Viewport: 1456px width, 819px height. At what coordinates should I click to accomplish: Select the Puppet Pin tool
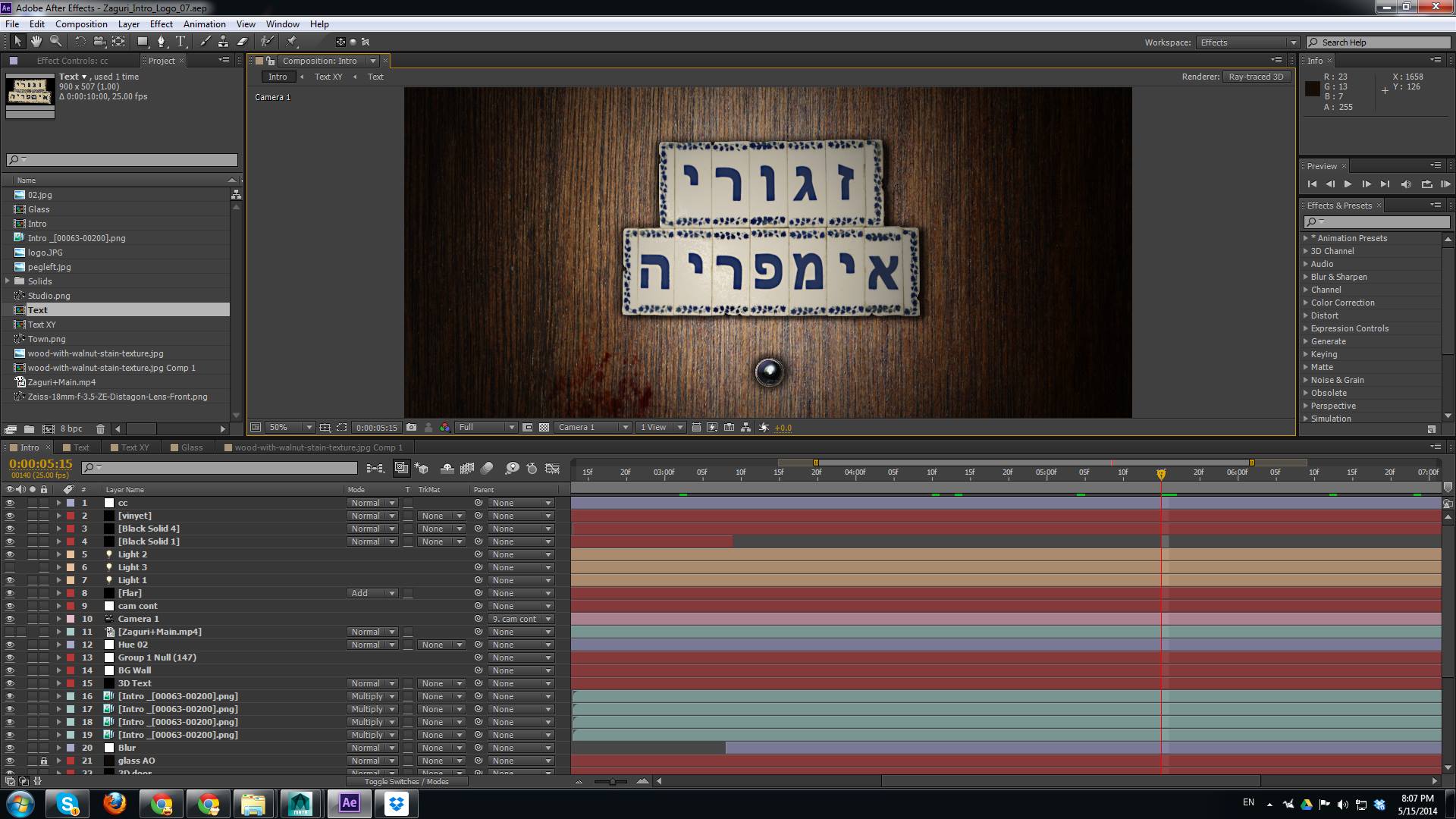tap(292, 42)
